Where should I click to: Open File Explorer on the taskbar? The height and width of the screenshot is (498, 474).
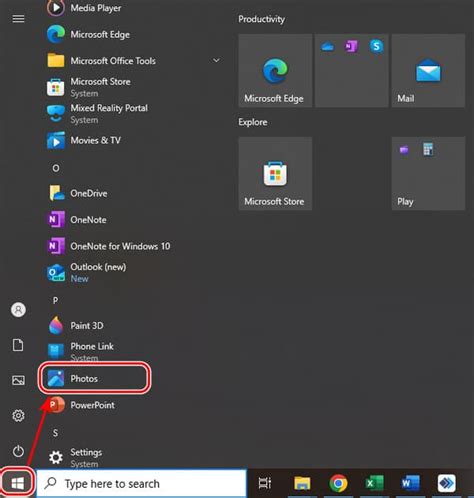tap(302, 483)
